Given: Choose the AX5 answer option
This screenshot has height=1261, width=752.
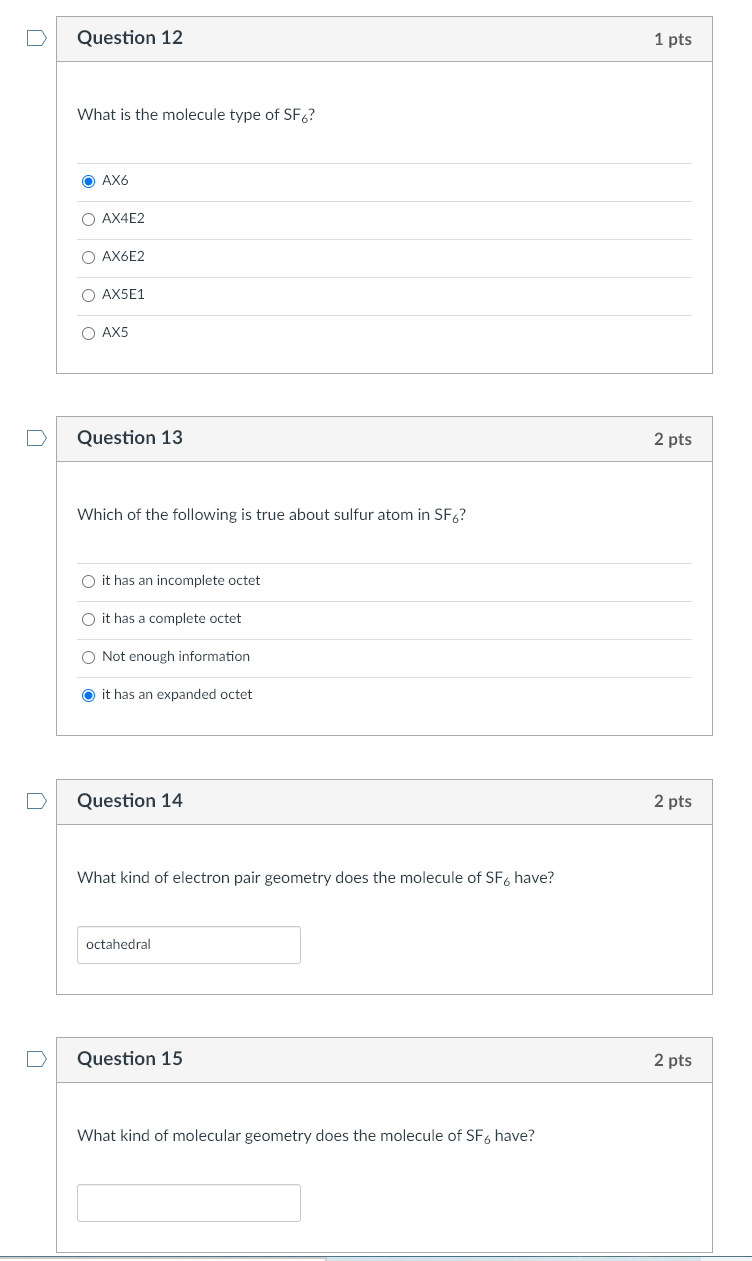Looking at the screenshot, I should (x=89, y=333).
